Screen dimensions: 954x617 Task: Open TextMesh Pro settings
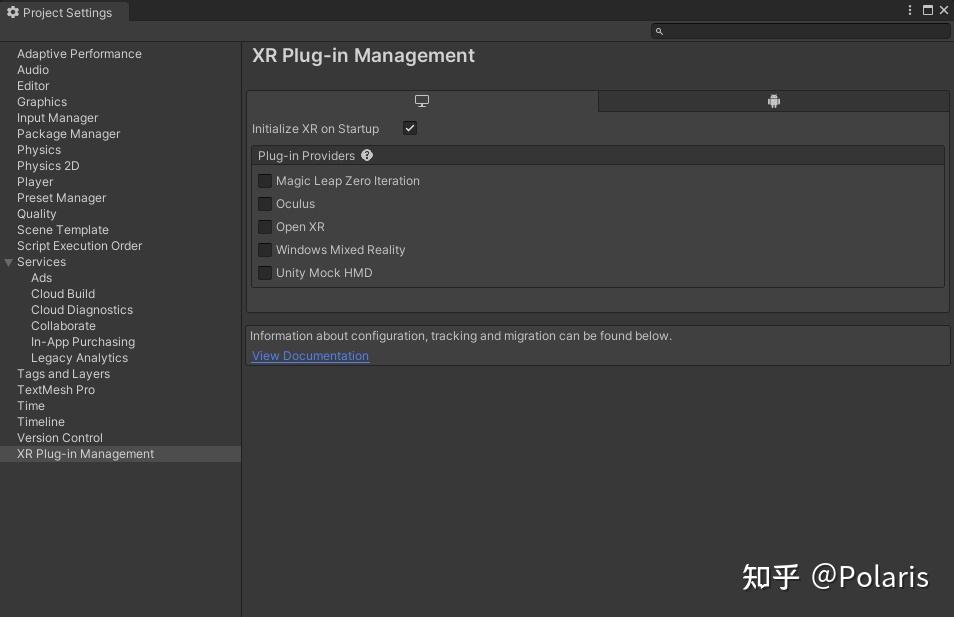click(56, 390)
